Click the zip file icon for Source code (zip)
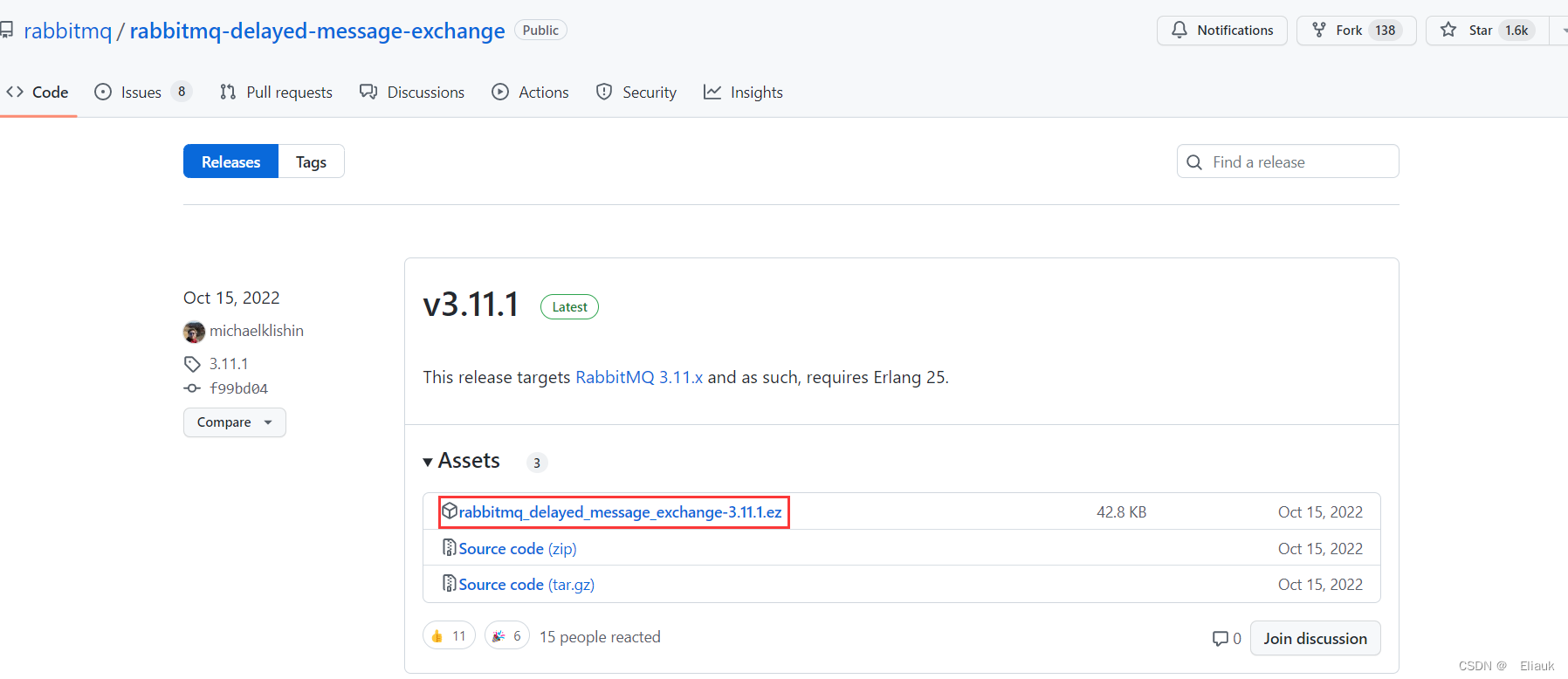This screenshot has height=679, width=1568. (x=449, y=548)
